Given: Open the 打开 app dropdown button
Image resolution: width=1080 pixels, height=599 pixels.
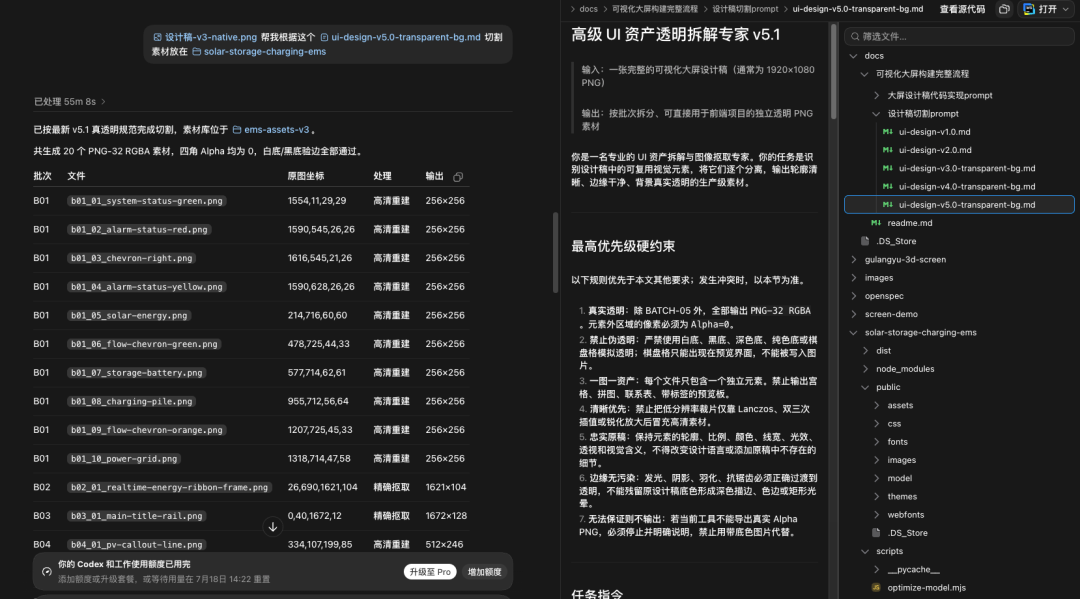Looking at the screenshot, I should (x=1046, y=9).
